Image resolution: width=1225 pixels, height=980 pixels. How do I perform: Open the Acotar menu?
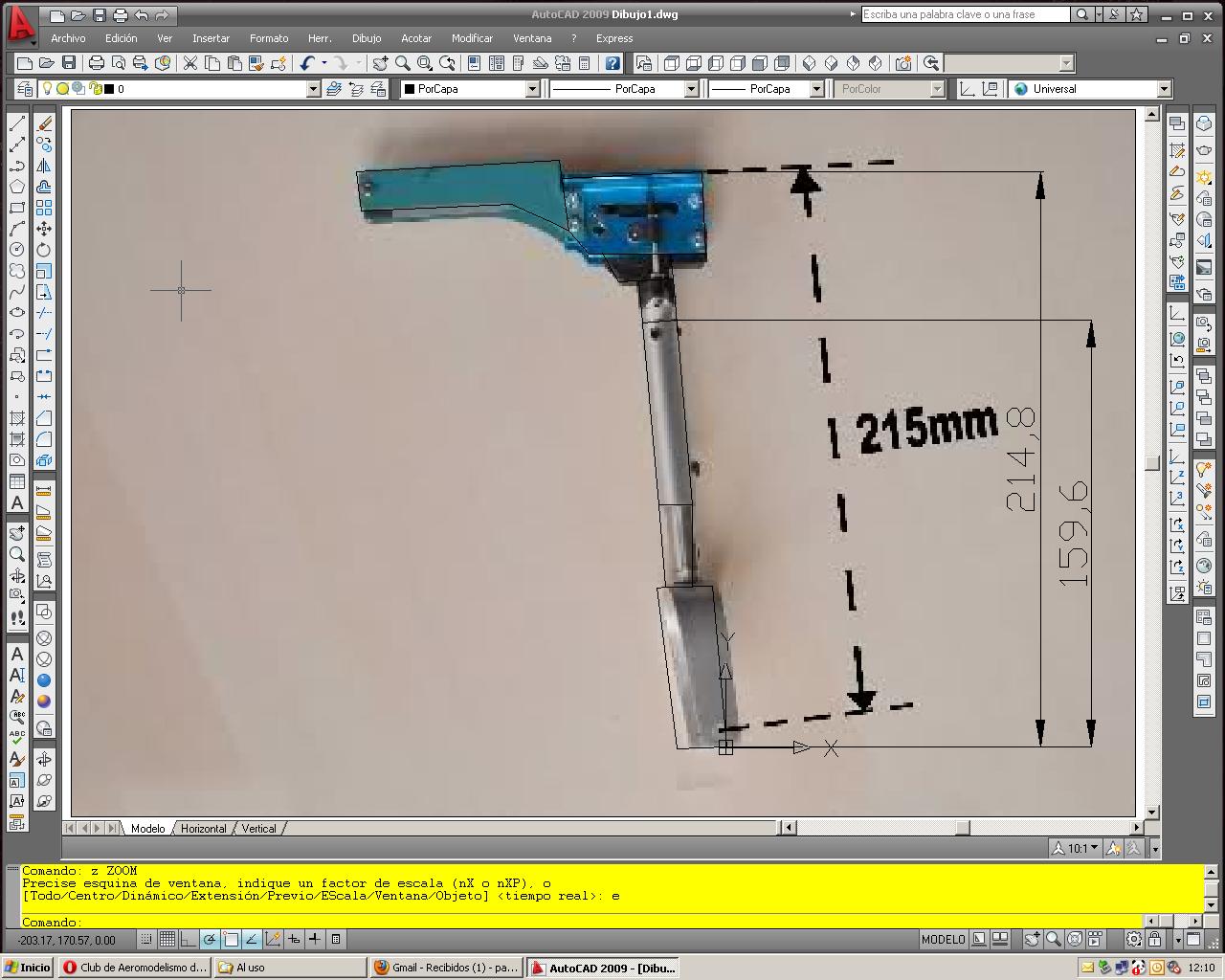click(x=416, y=38)
